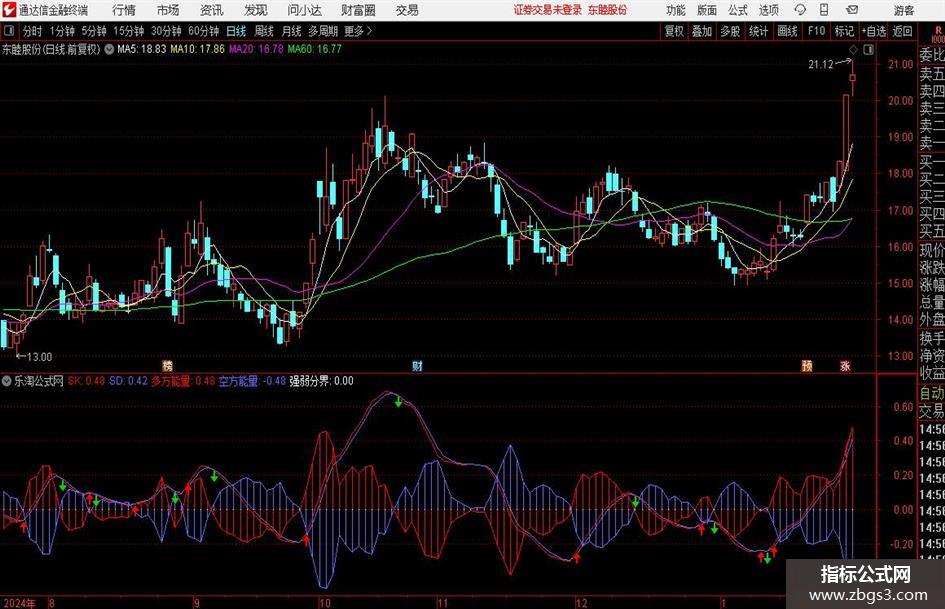Click the MA10: 17.86 indicator label
The width and height of the screenshot is (945, 609).
pos(197,49)
